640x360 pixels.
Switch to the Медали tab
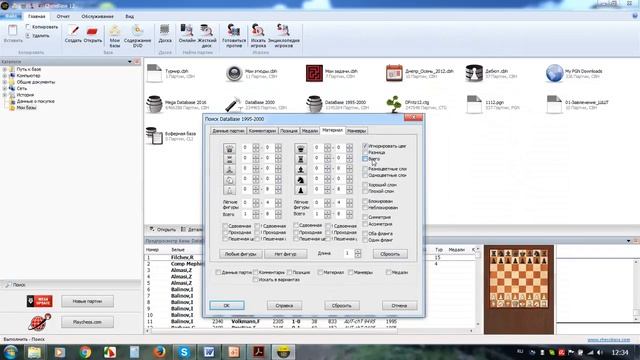coord(310,131)
